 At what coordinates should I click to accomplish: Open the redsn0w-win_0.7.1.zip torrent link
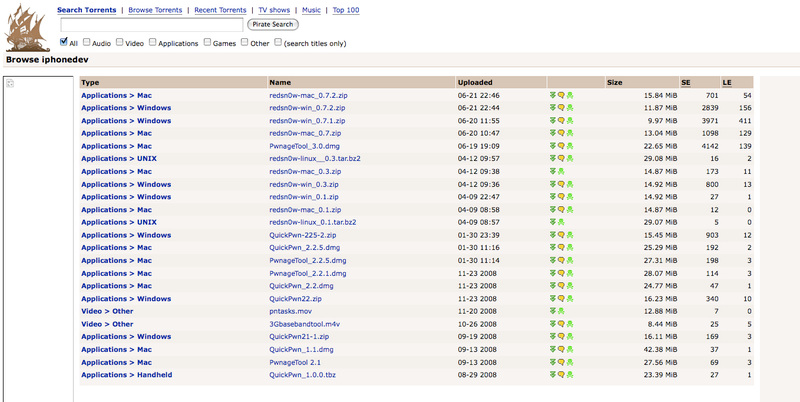click(307, 120)
